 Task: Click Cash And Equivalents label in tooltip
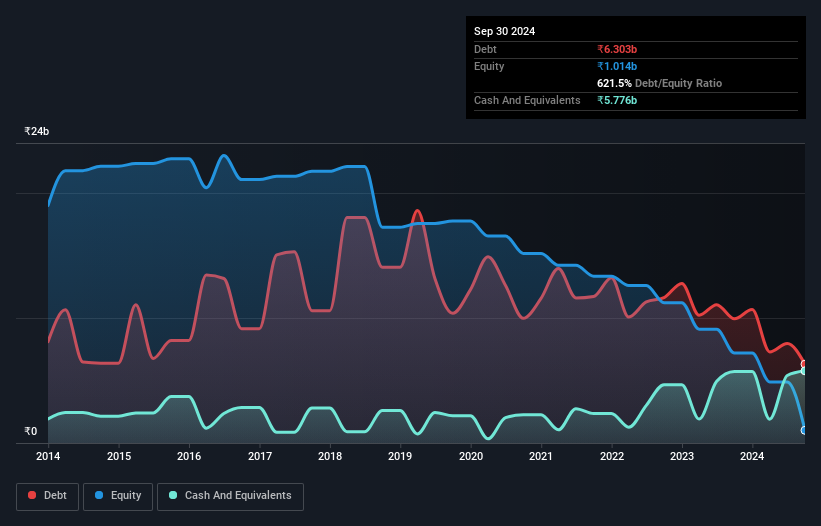point(527,100)
